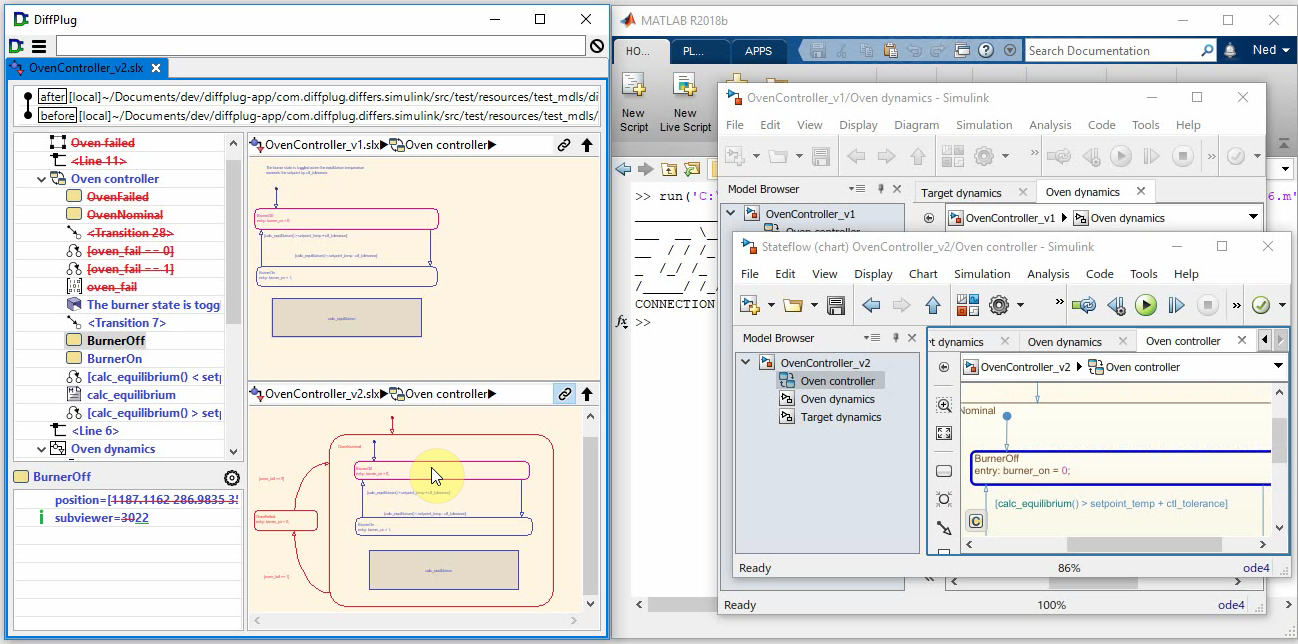Click the up arrow in the v2 viewer header
The width and height of the screenshot is (1298, 644).
pos(587,394)
